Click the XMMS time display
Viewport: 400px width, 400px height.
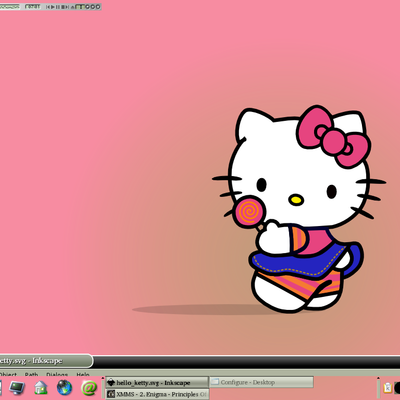tap(33, 7)
